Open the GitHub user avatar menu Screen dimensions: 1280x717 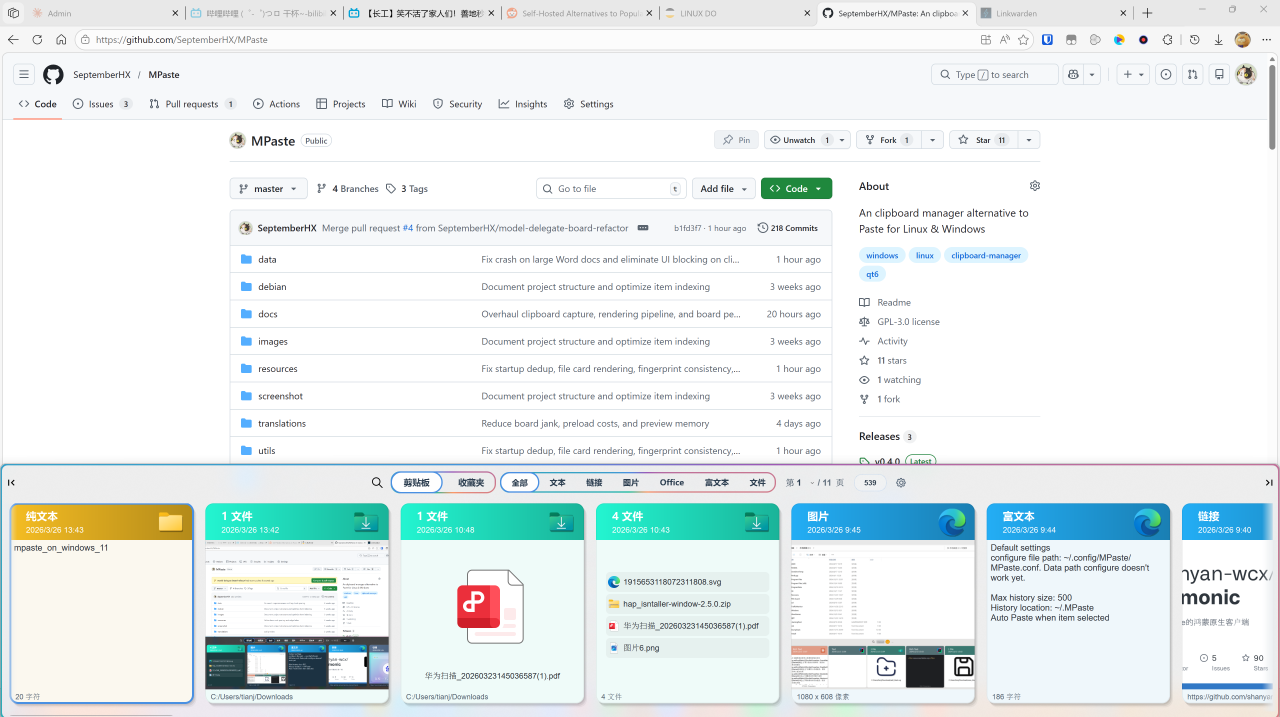(x=1246, y=75)
